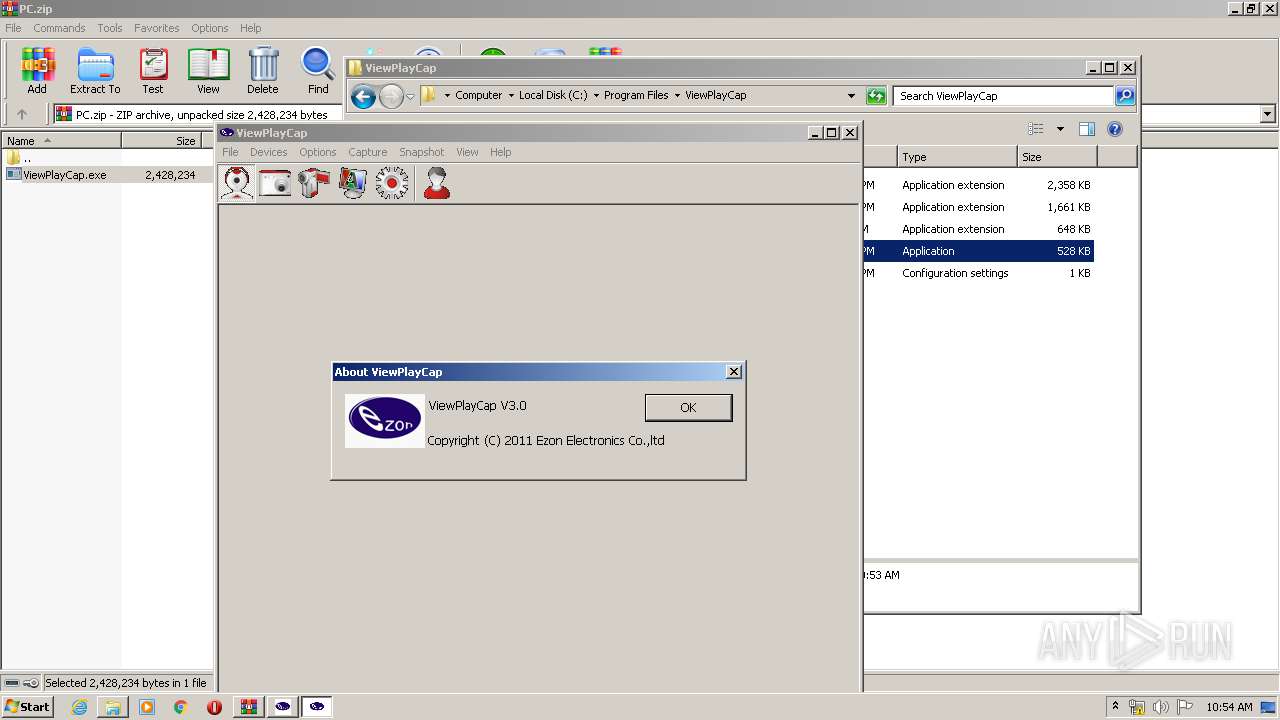The height and width of the screenshot is (720, 1280).
Task: Click the record gear icon in ViewPlayCap
Action: [392, 183]
